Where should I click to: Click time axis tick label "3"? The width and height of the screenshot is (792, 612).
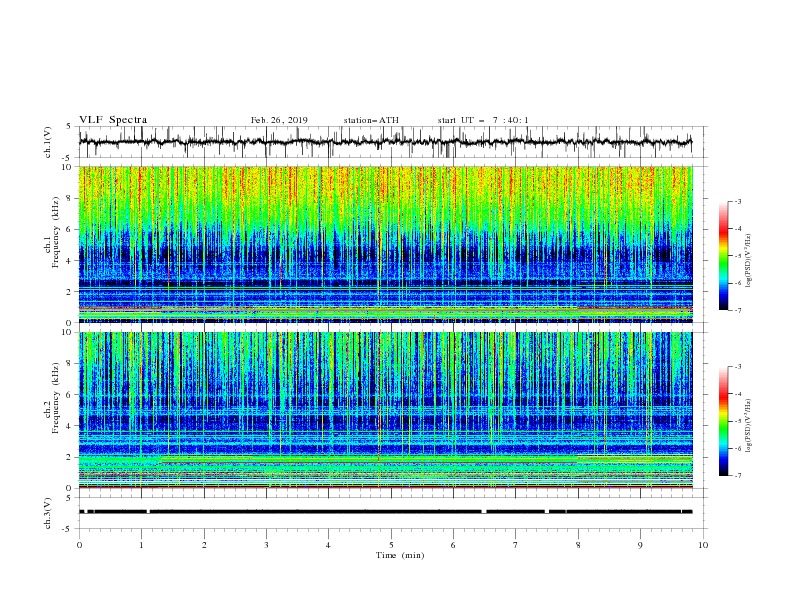pos(266,545)
